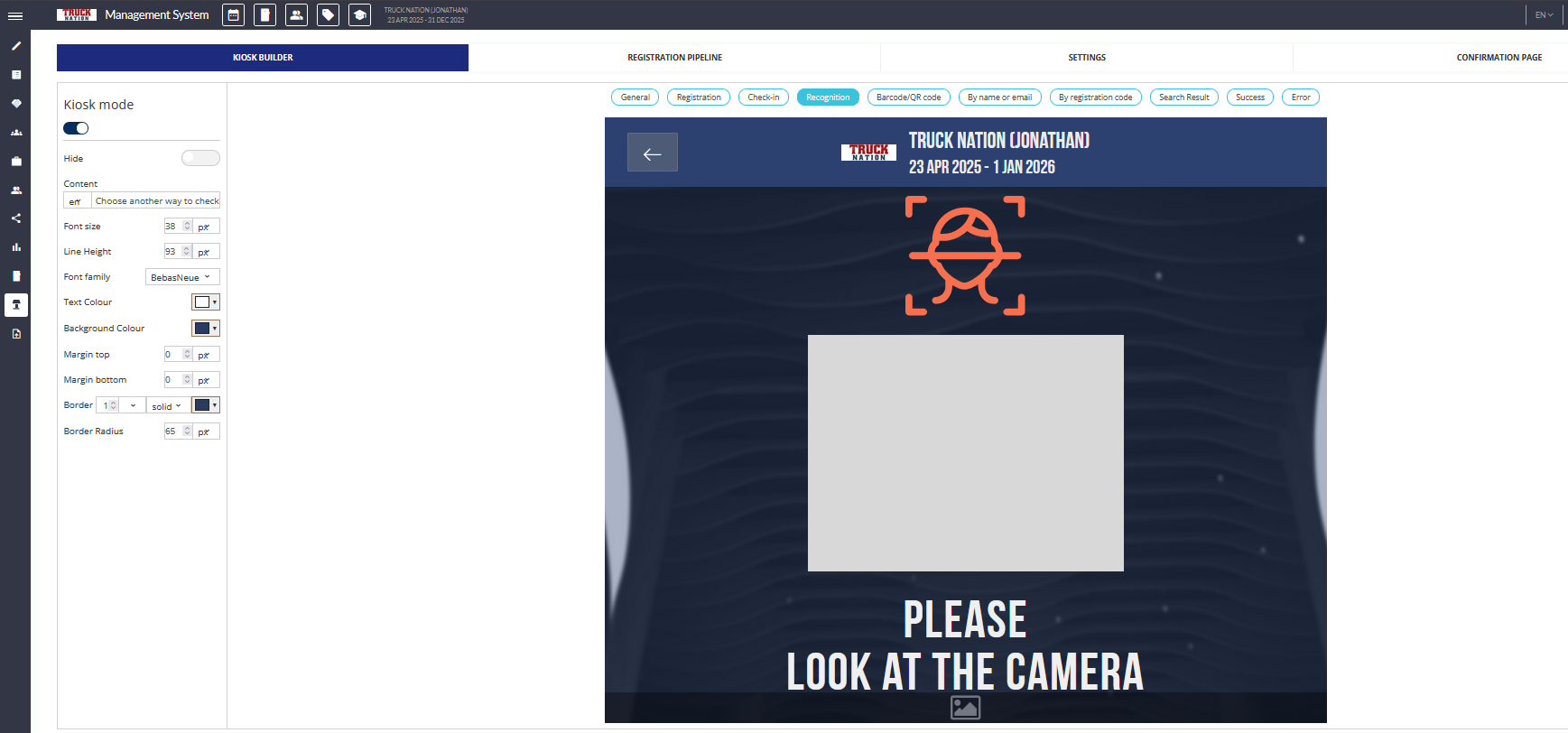Turn off the Kiosk mode switch
Screen dimensions: 1568x733
click(76, 128)
